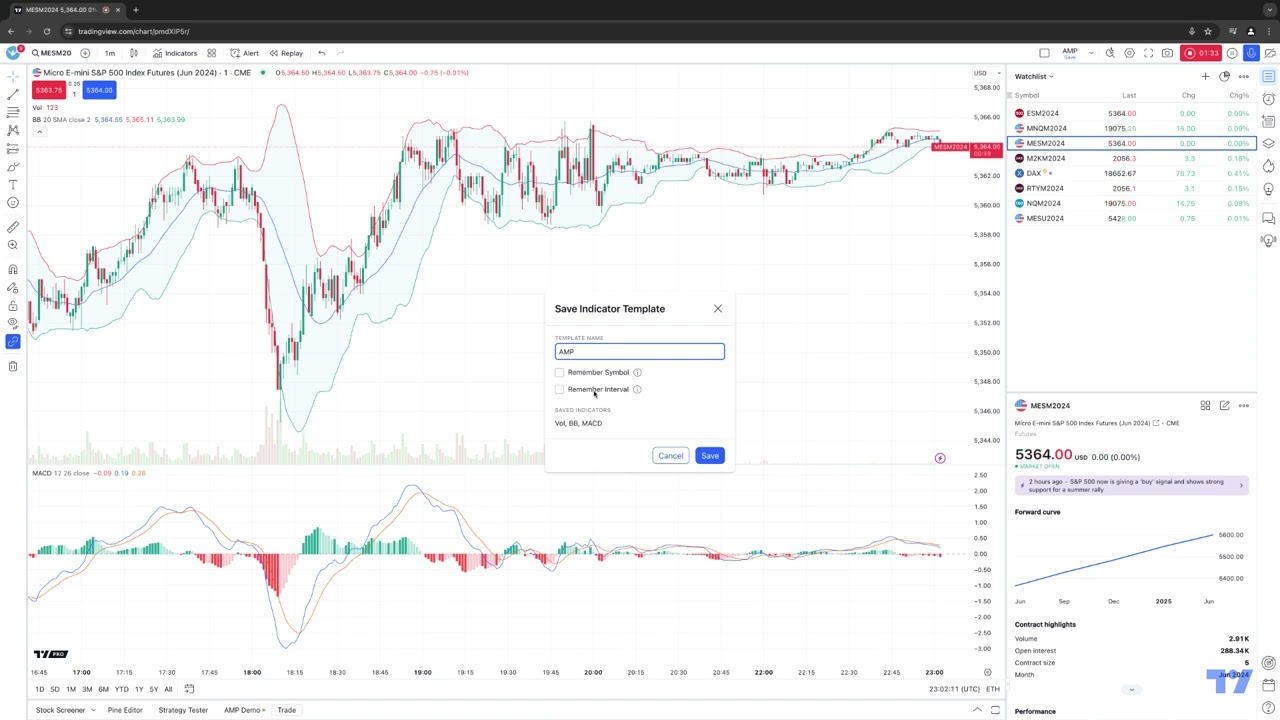Open the Strategy Tester tab
The width and height of the screenshot is (1280, 720).
[x=183, y=710]
